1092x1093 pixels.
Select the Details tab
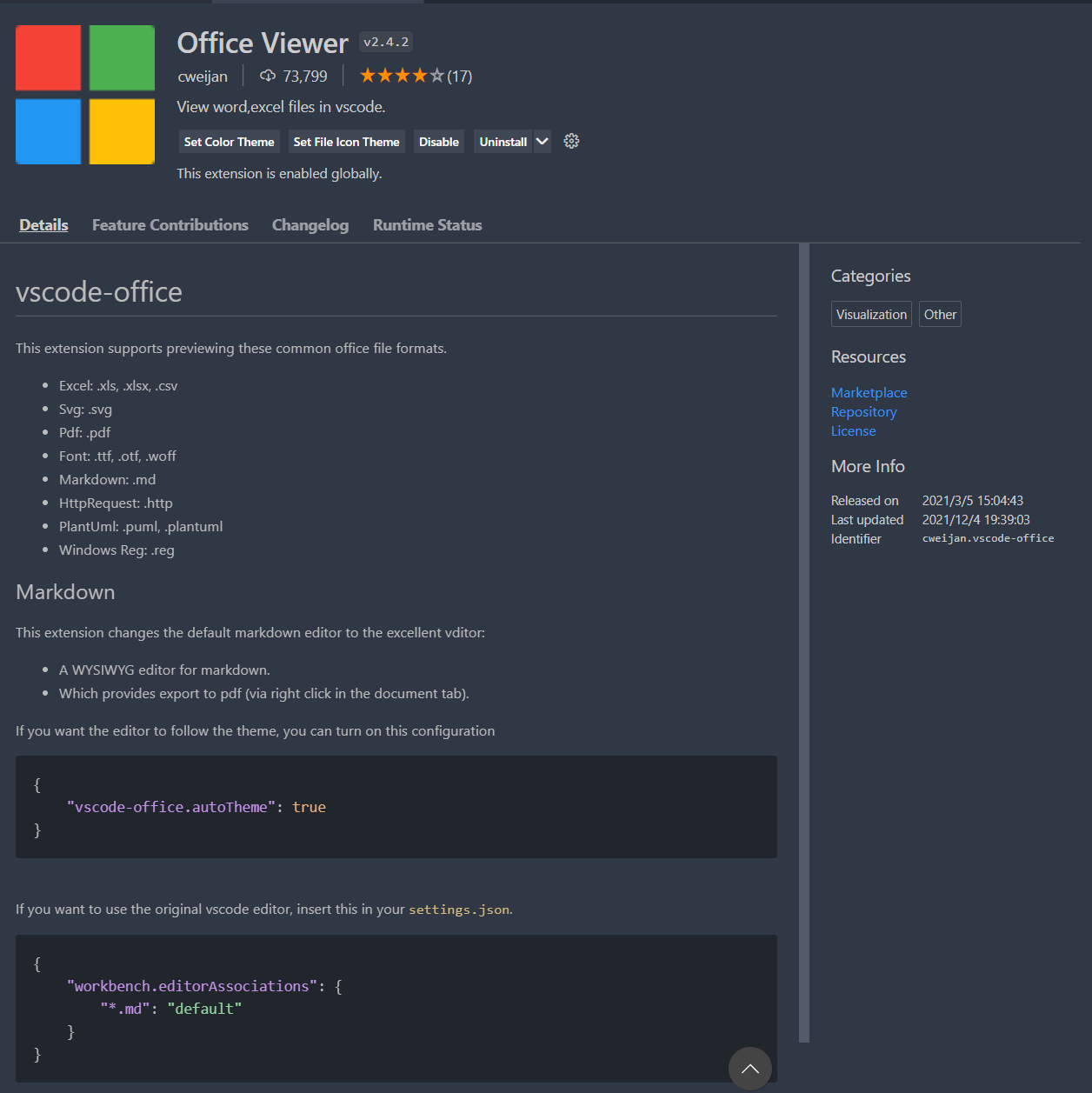[43, 225]
